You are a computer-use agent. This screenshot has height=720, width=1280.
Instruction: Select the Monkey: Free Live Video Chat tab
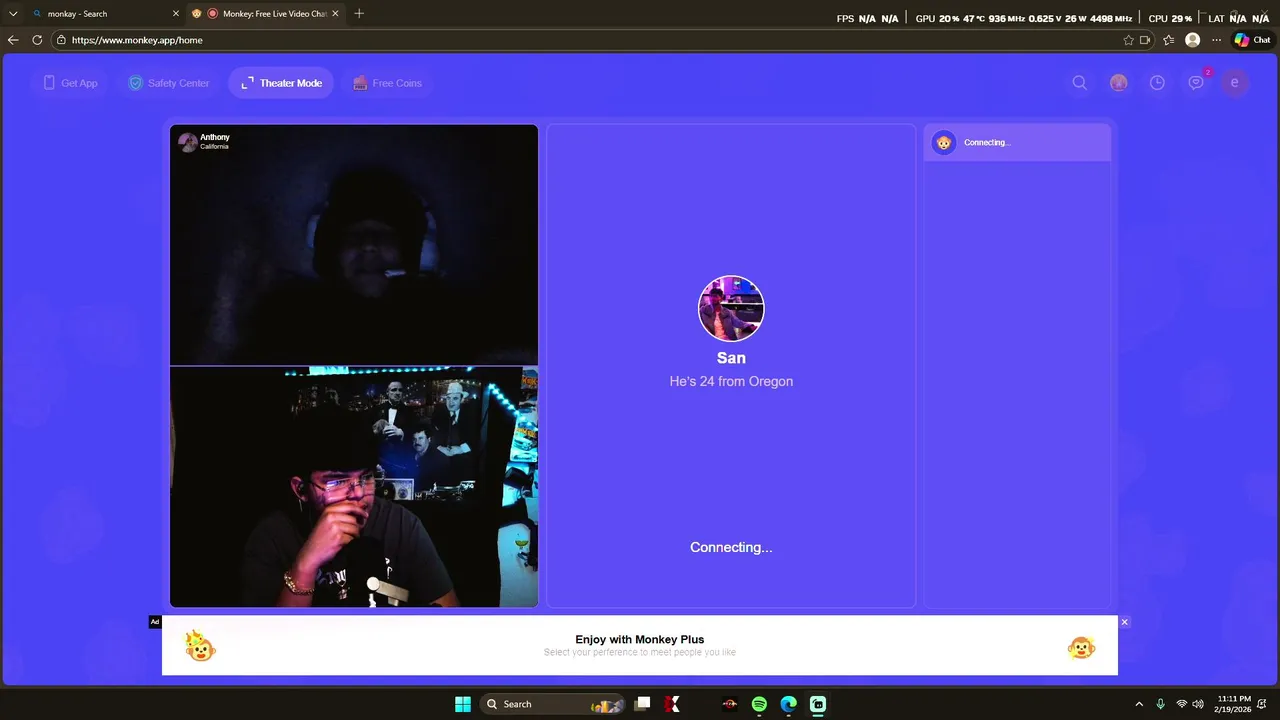coord(266,14)
